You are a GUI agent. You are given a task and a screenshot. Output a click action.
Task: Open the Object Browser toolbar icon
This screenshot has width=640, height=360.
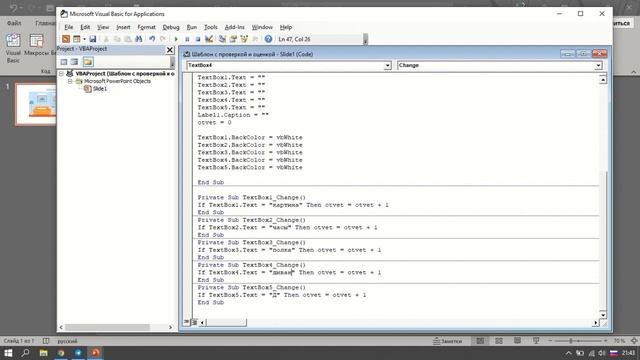244,39
